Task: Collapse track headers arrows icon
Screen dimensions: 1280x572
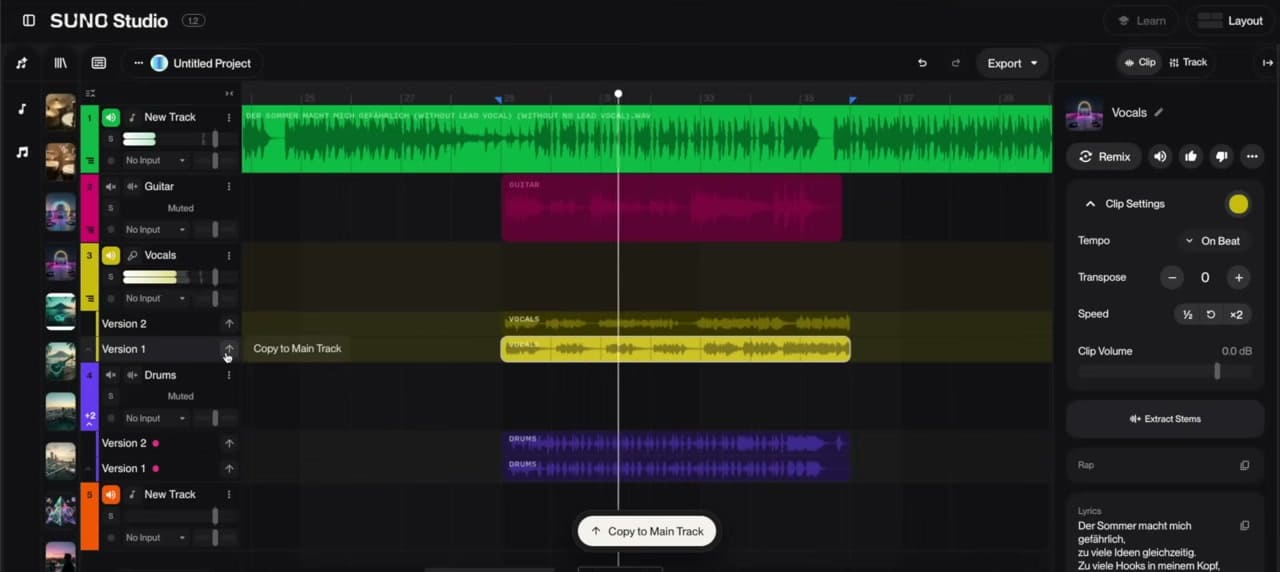Action: point(229,93)
